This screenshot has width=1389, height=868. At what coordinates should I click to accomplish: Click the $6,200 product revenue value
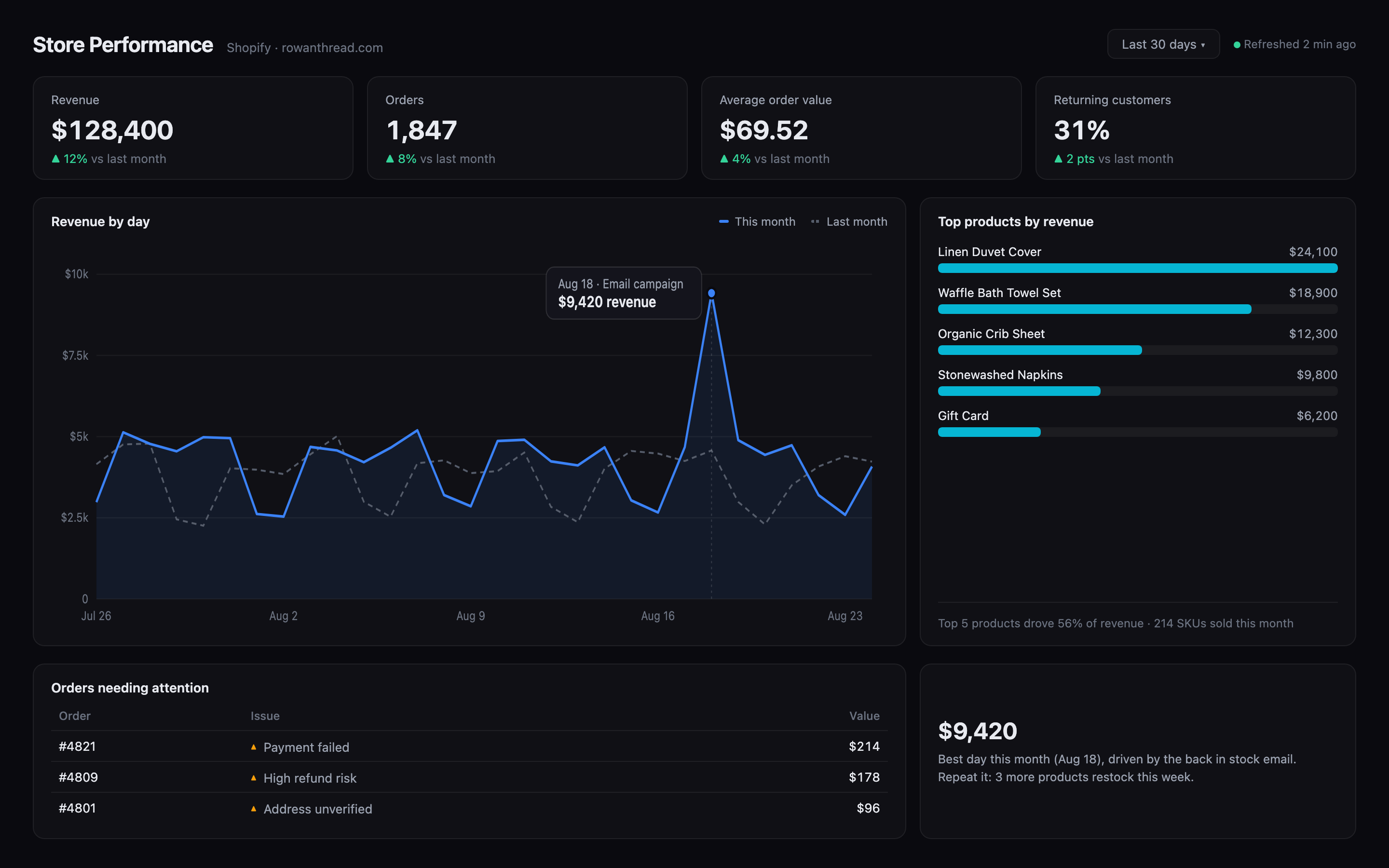click(x=1317, y=416)
